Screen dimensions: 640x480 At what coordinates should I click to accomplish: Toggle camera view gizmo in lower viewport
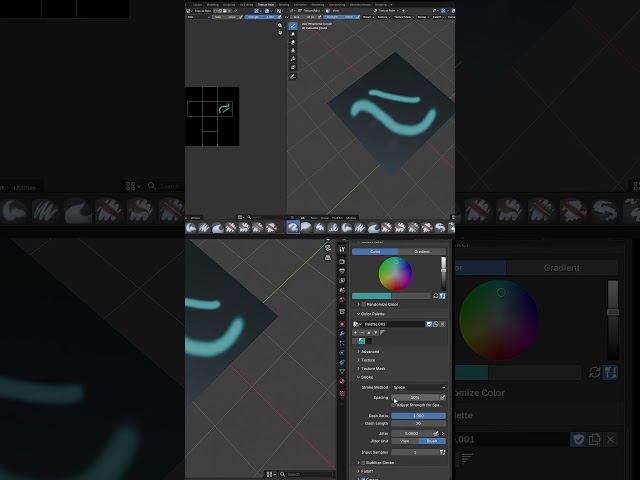328,247
